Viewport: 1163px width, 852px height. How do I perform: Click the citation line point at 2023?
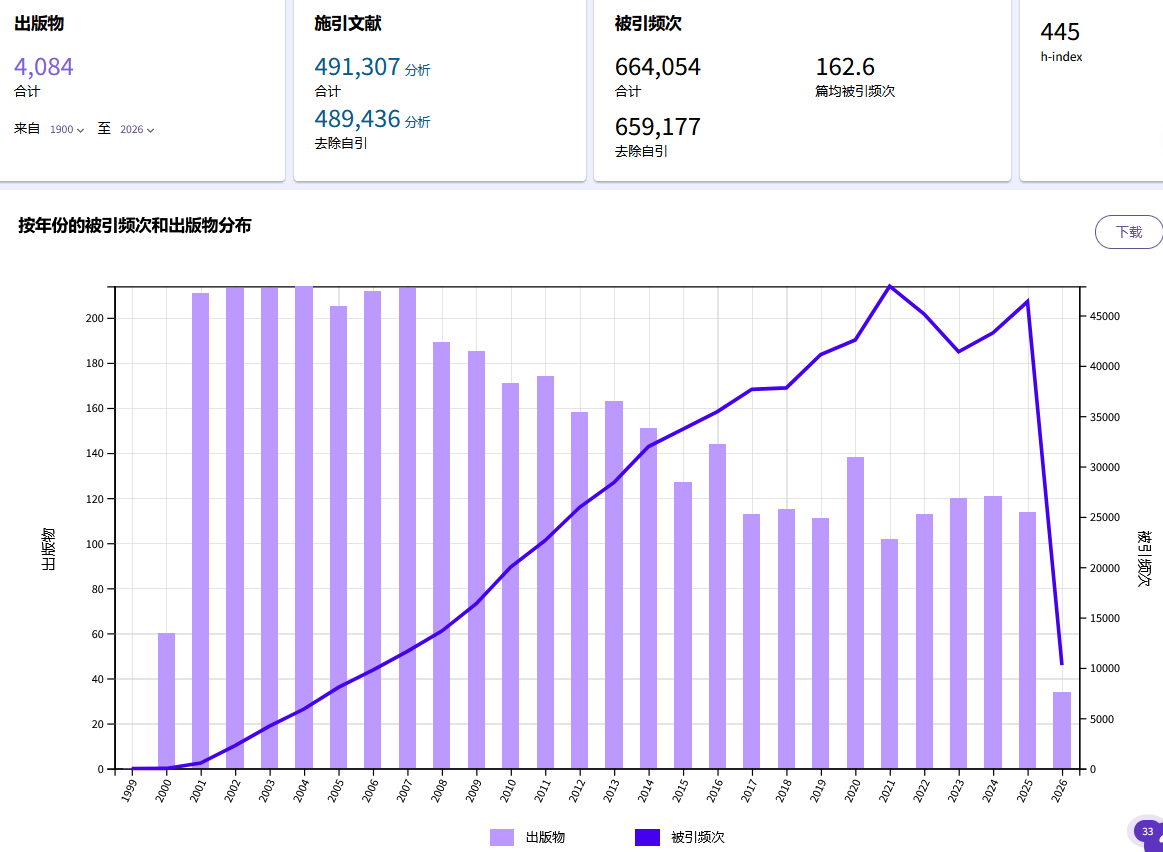[958, 351]
